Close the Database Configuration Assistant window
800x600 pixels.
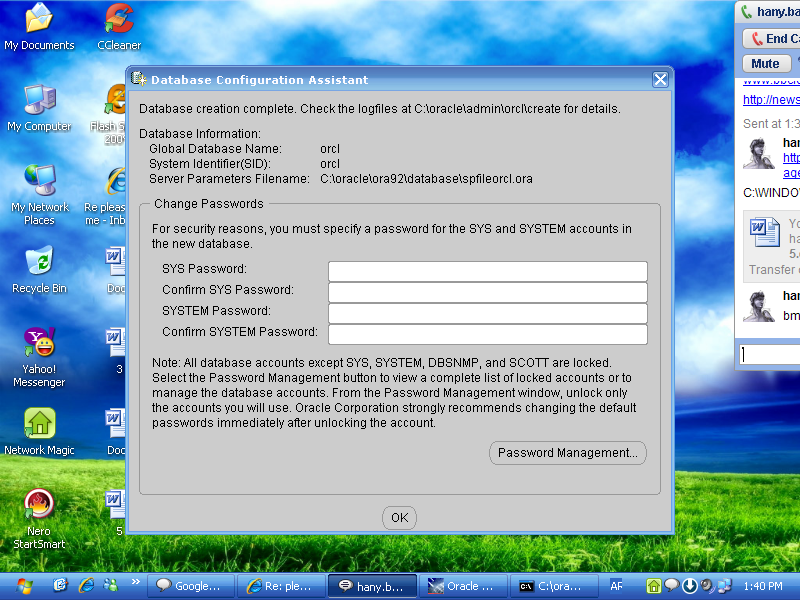coord(660,80)
